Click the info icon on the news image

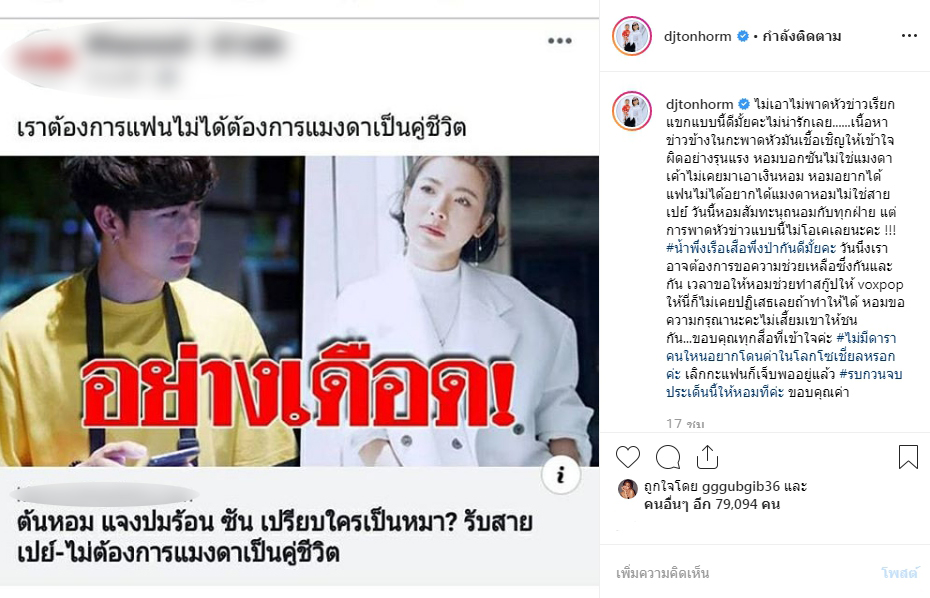click(x=560, y=475)
